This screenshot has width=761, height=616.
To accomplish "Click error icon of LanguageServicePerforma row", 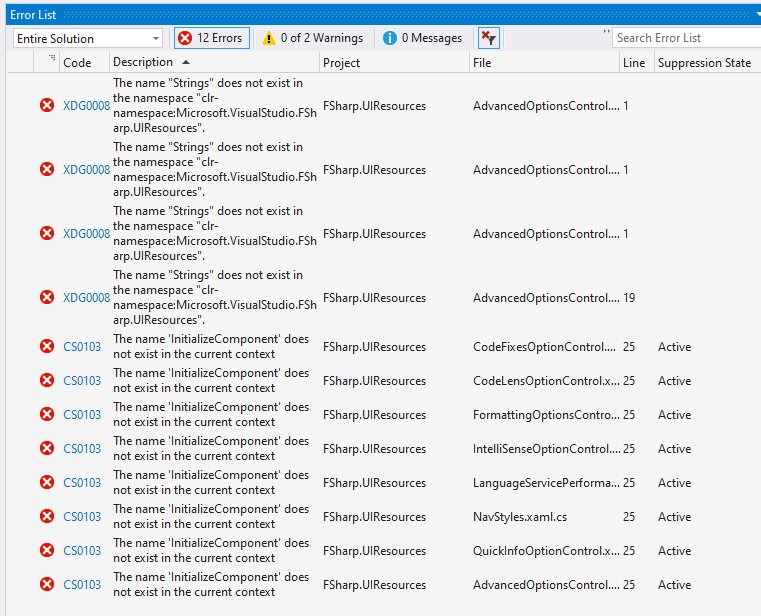I will click(47, 482).
